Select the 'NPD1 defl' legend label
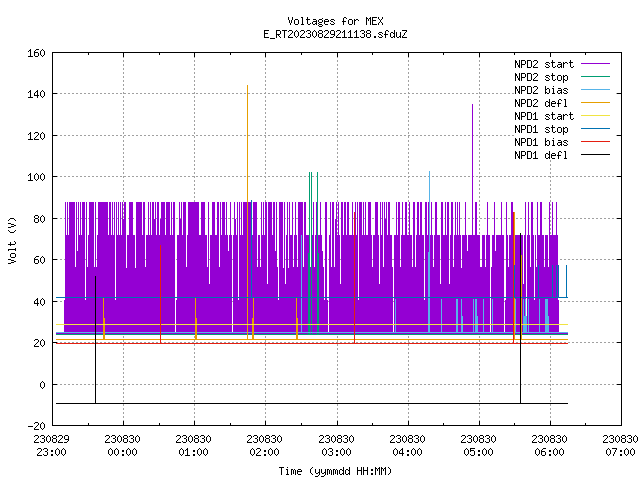Screen dimensions: 640x480 pyautogui.click(x=541, y=156)
